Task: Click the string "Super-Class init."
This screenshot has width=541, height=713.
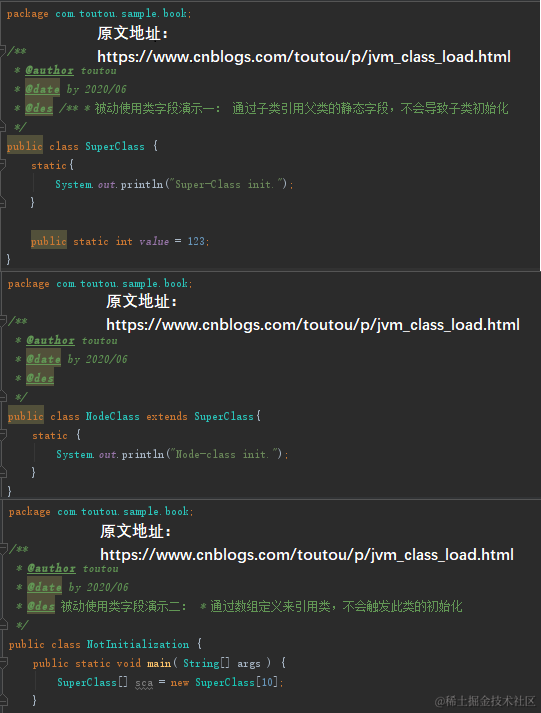Action: click(x=226, y=184)
